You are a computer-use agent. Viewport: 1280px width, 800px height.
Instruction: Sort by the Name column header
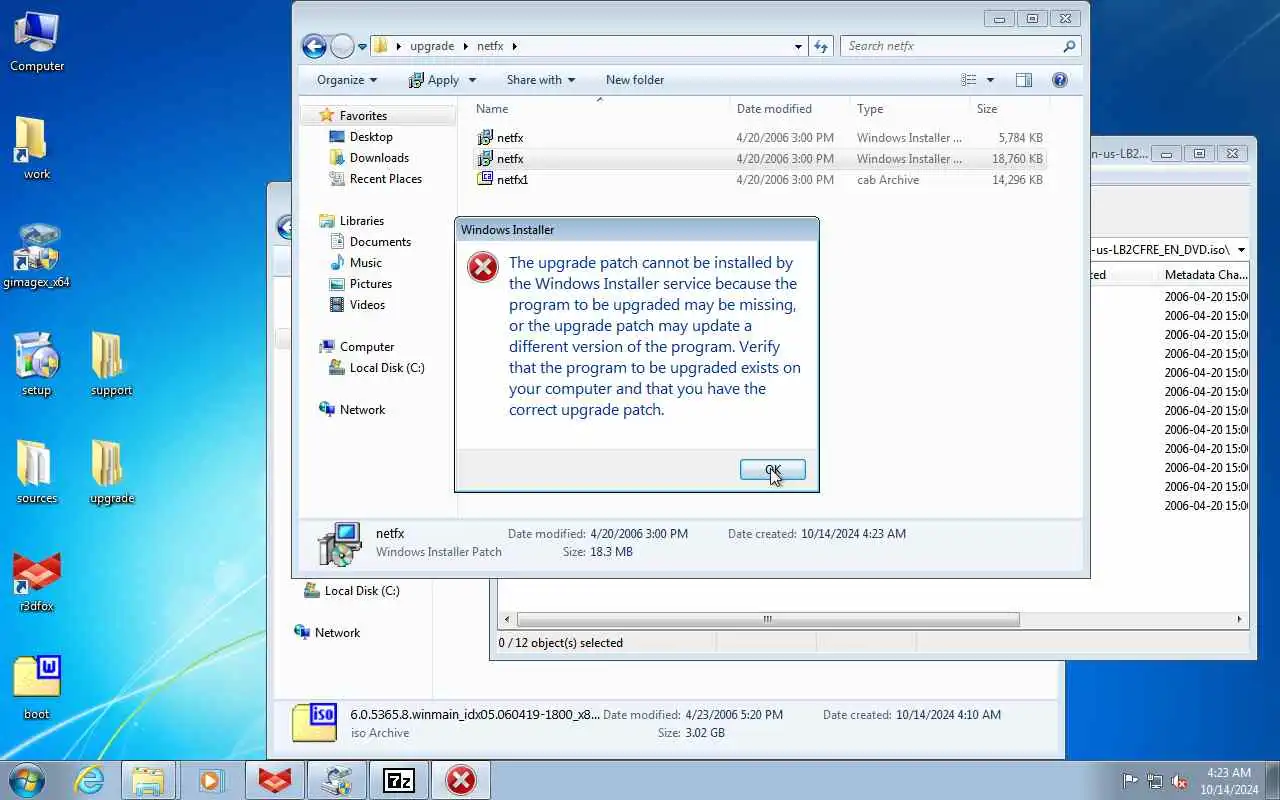click(x=599, y=109)
